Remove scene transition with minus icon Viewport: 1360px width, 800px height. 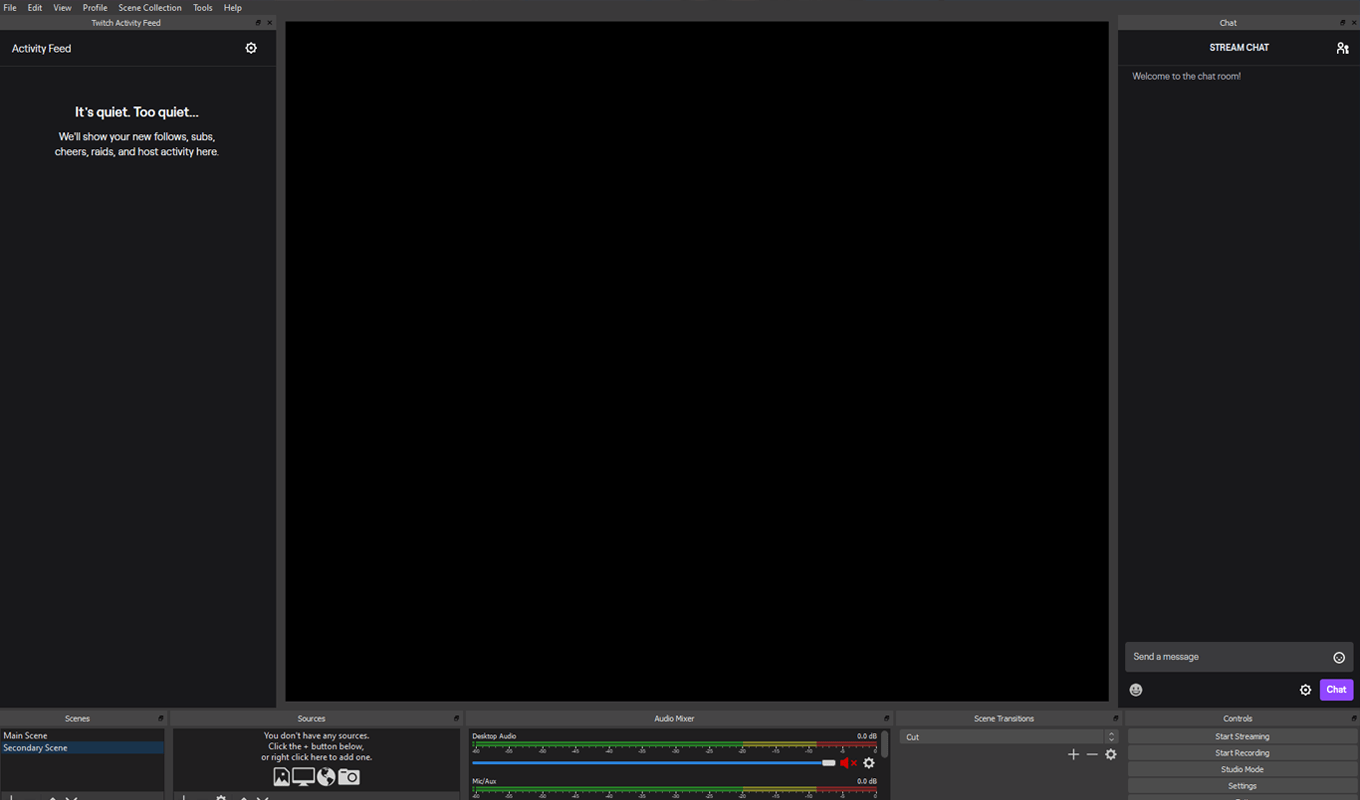coord(1092,755)
